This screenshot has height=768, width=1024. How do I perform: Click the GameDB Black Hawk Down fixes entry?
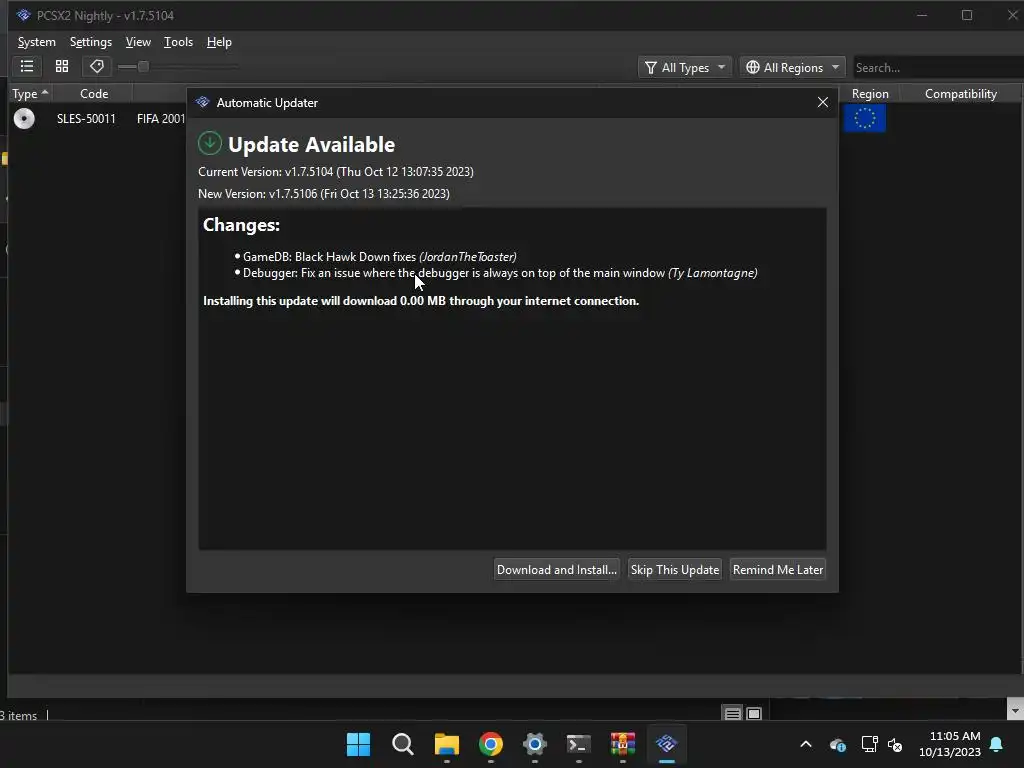point(379,257)
